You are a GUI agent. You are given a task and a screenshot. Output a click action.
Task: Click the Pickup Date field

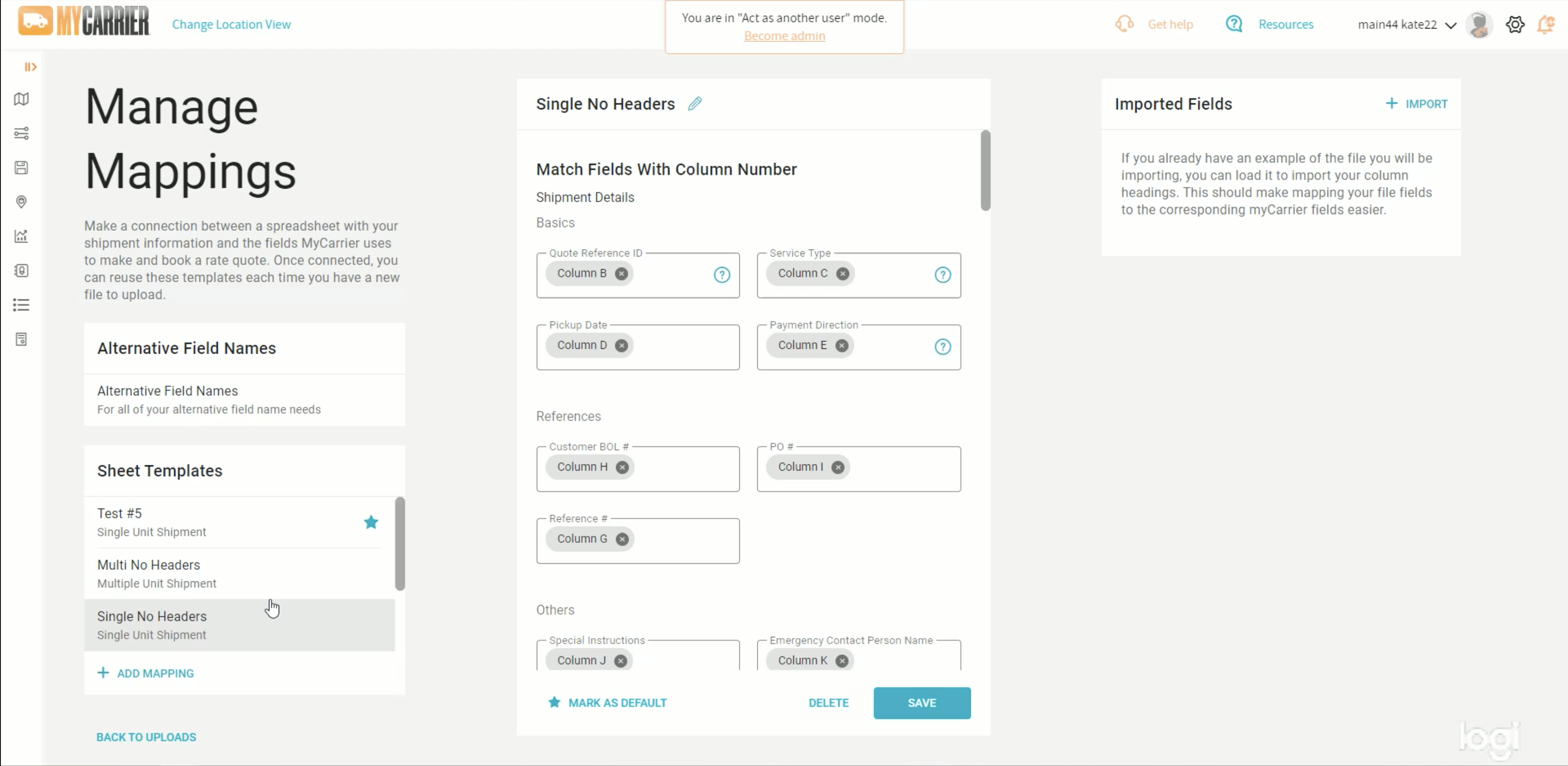[x=637, y=347]
